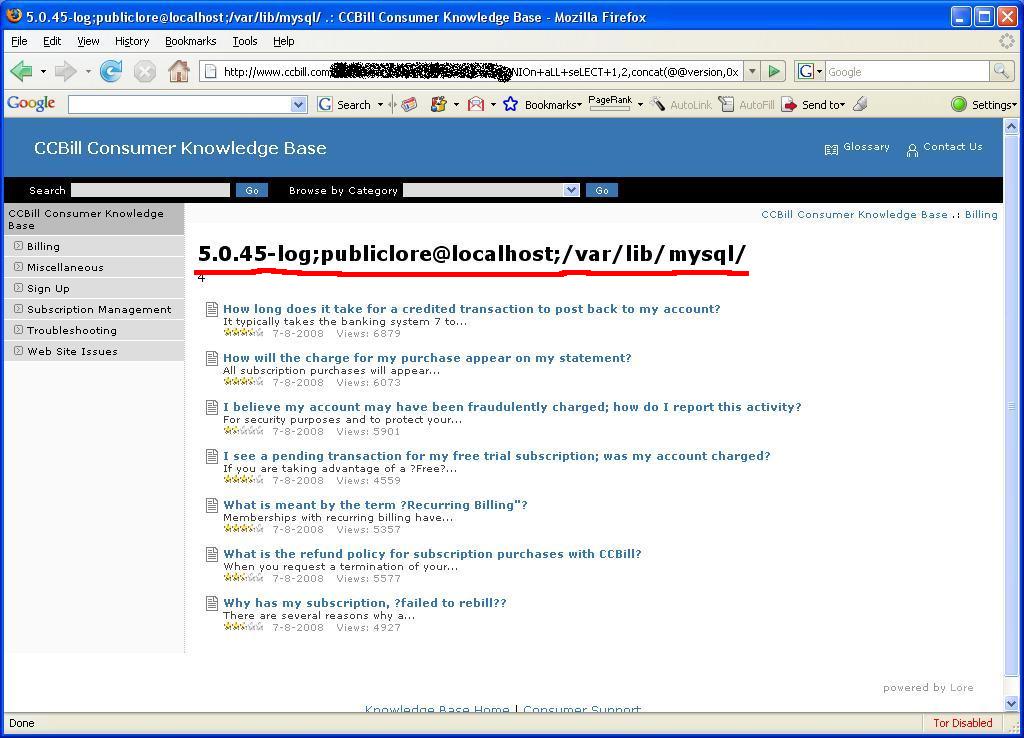This screenshot has height=738, width=1024.
Task: Open the Back button history dropdown arrow
Action: (x=43, y=71)
